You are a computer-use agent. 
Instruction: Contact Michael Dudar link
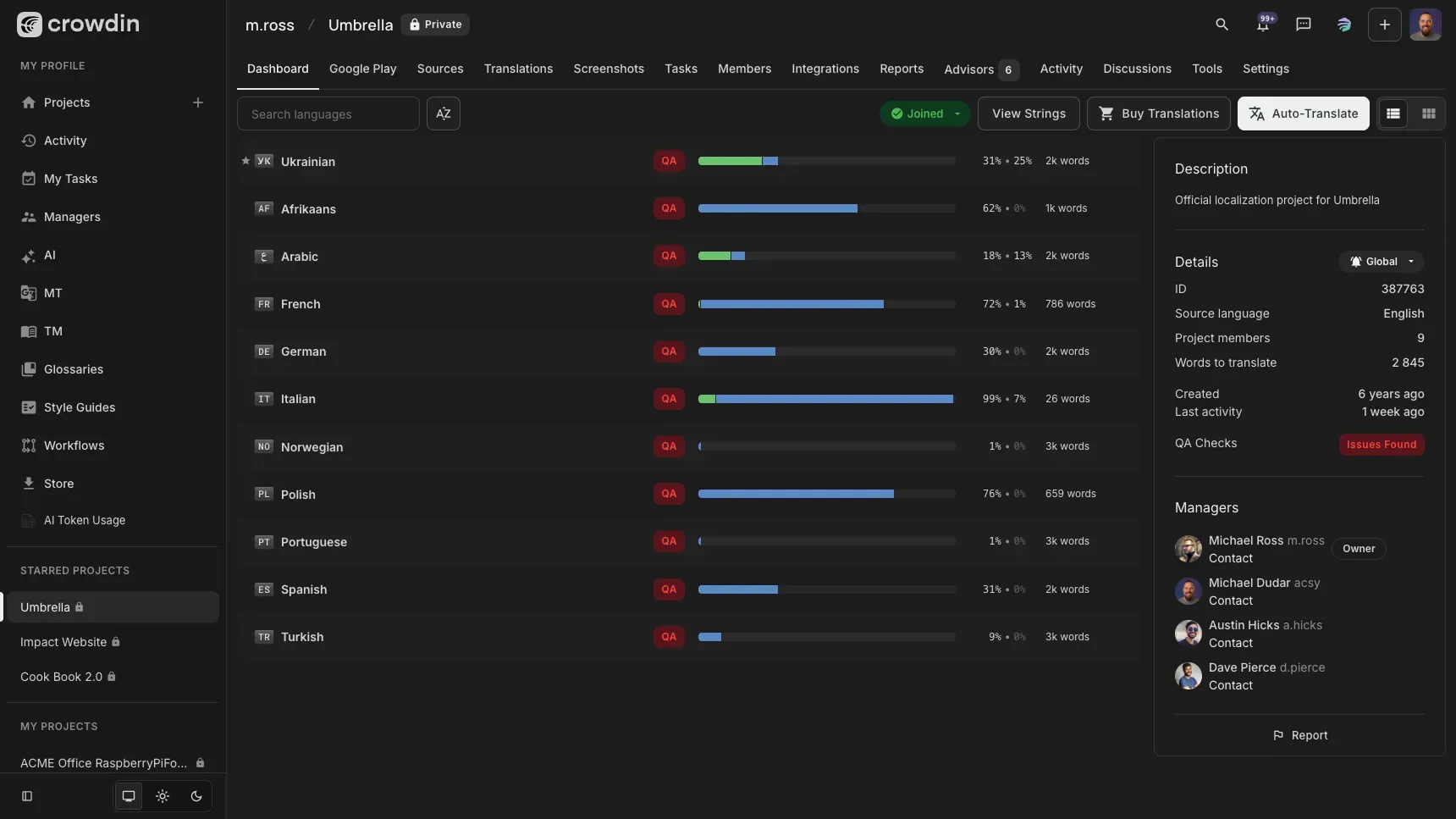pyautogui.click(x=1231, y=600)
